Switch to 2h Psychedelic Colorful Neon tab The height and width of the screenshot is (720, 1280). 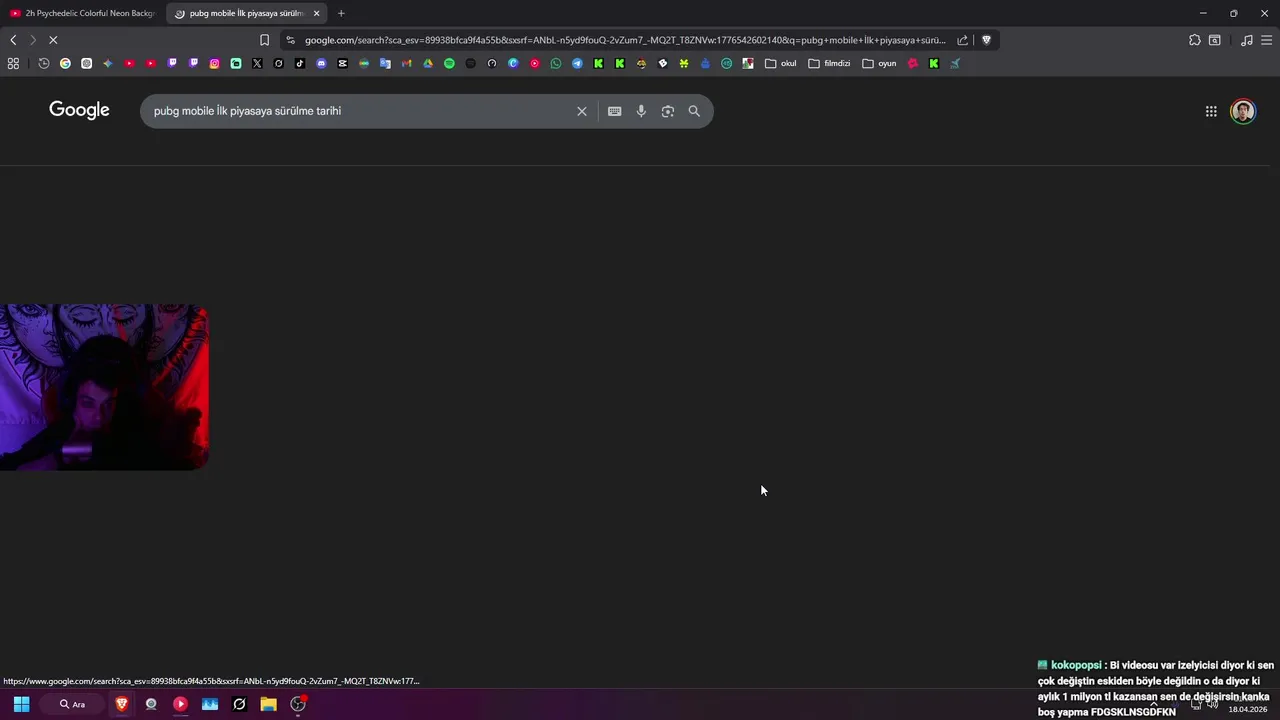pos(82,13)
